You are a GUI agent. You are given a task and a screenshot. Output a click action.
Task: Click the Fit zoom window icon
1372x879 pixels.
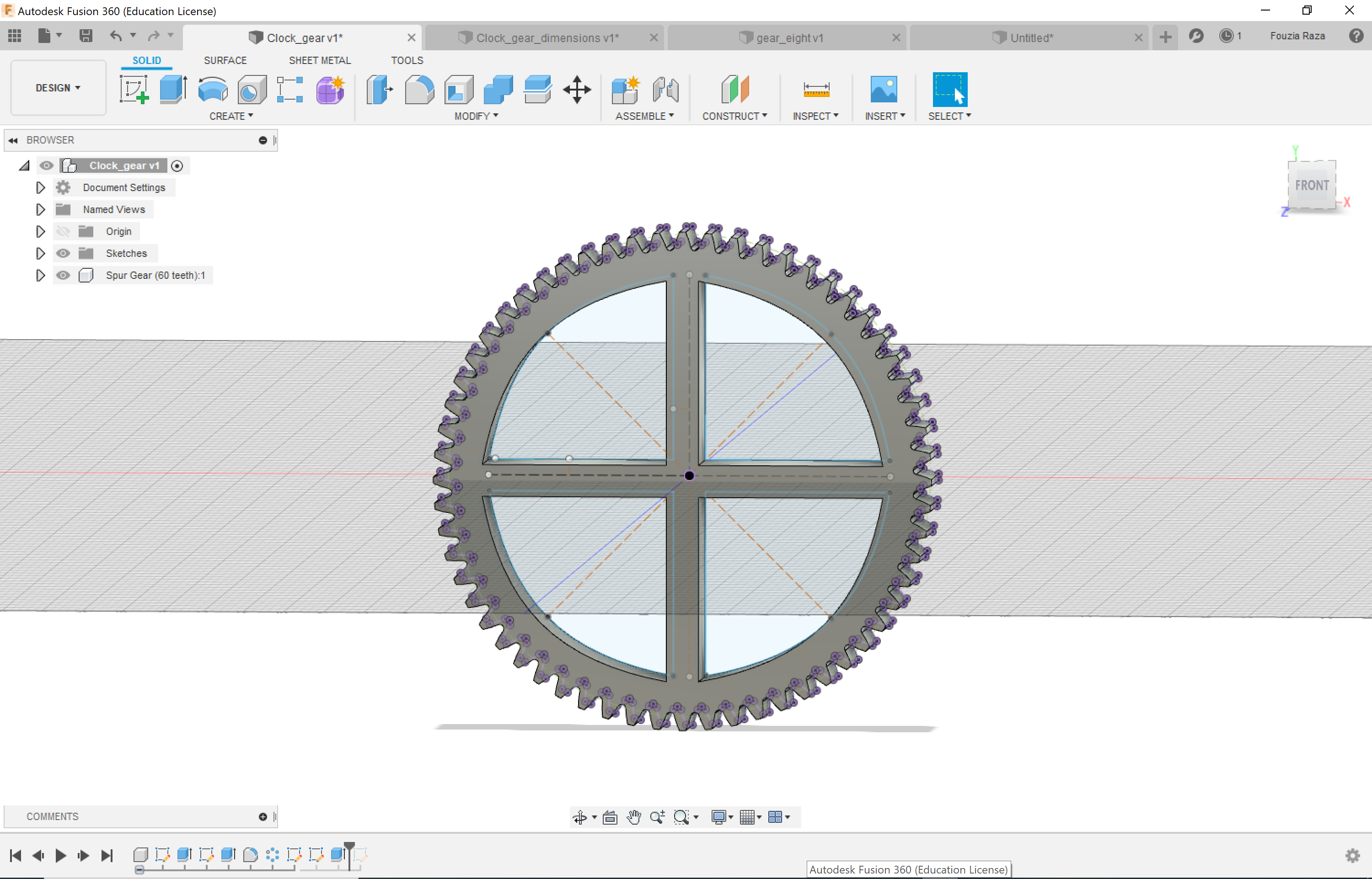pos(681,817)
